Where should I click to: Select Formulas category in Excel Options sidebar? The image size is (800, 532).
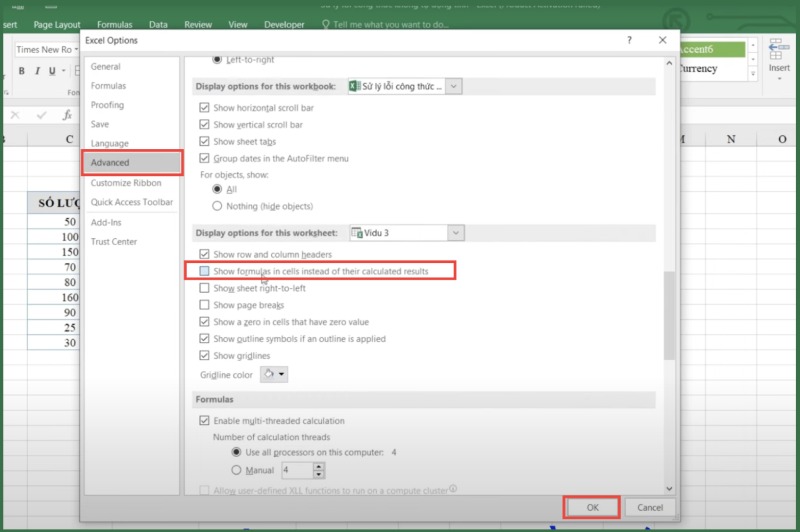pos(132,86)
